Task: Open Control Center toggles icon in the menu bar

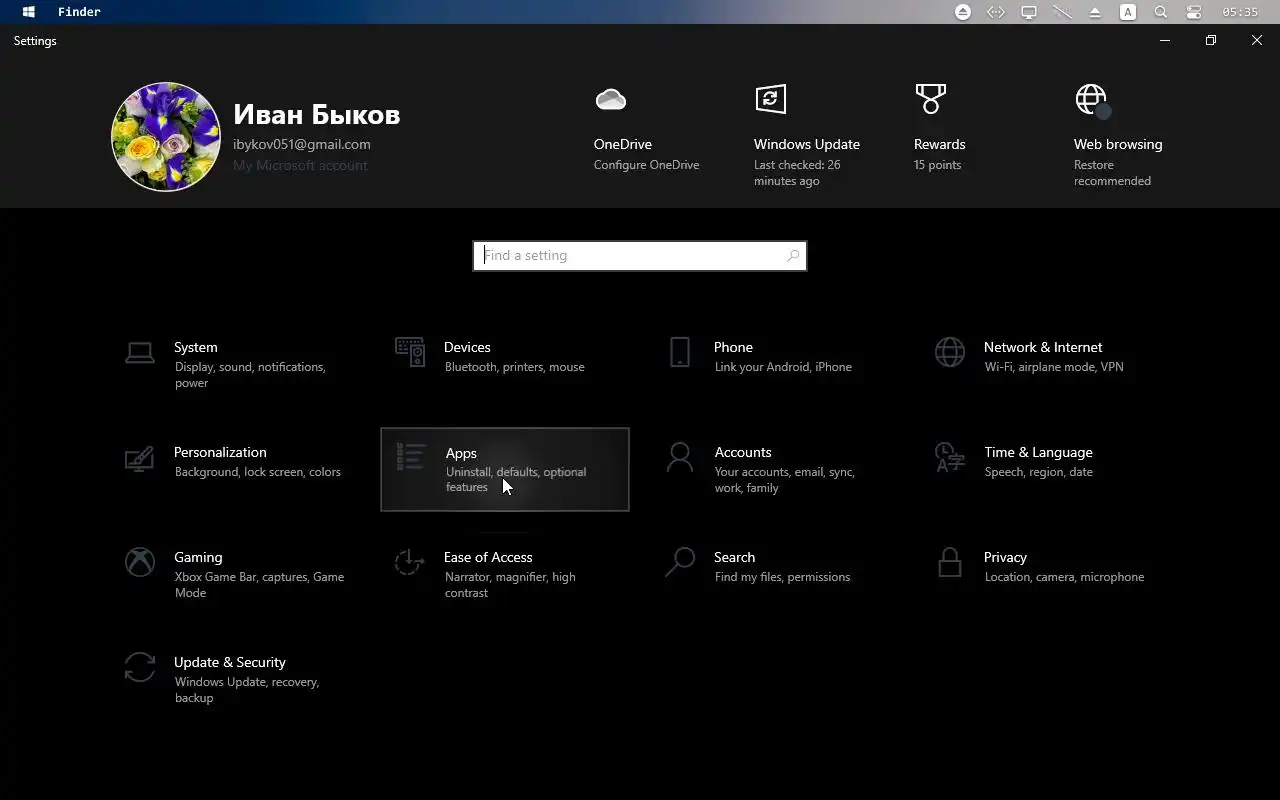Action: (1194, 12)
